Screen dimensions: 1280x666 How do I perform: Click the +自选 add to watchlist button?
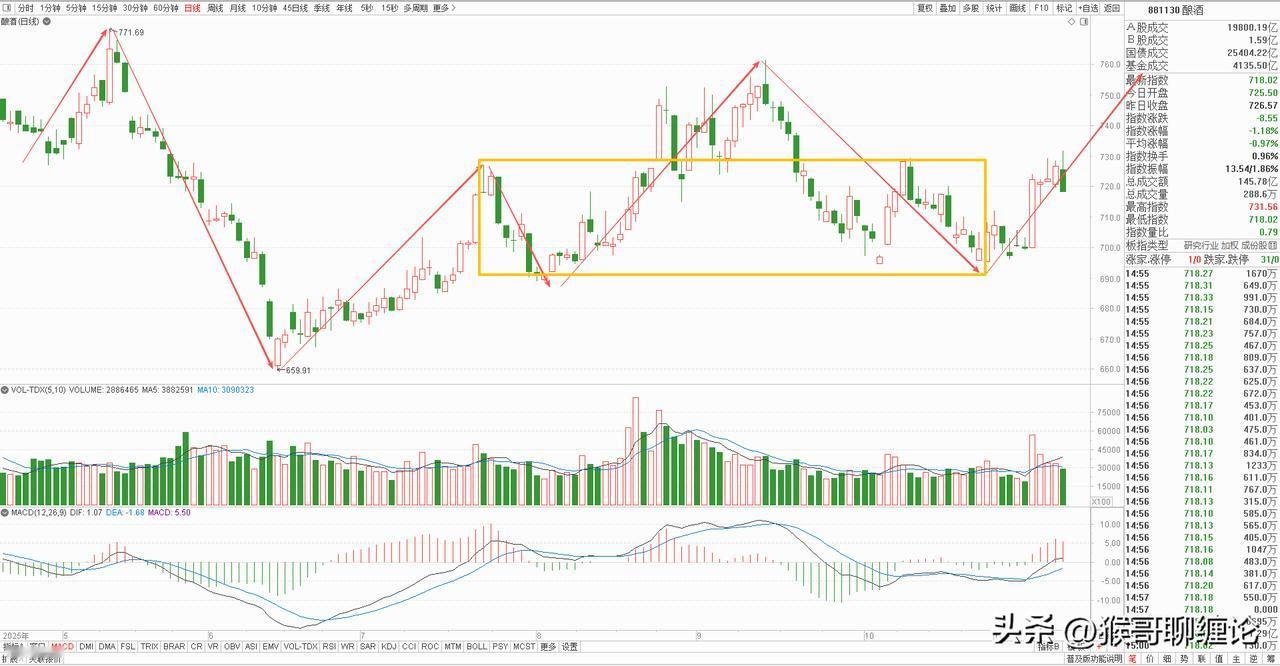(1088, 8)
